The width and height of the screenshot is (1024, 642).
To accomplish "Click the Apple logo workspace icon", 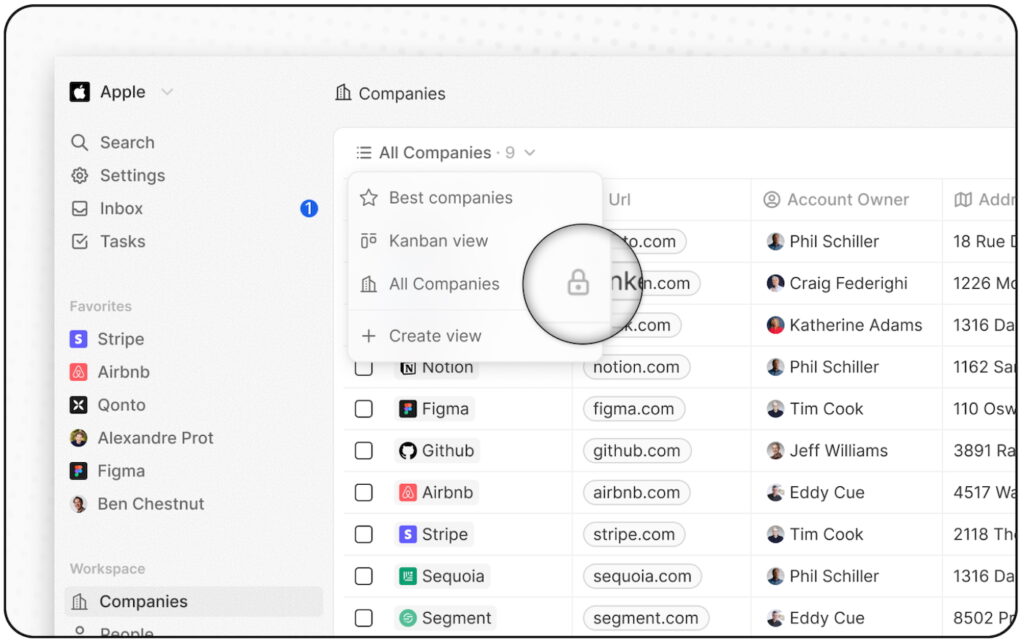I will (80, 92).
